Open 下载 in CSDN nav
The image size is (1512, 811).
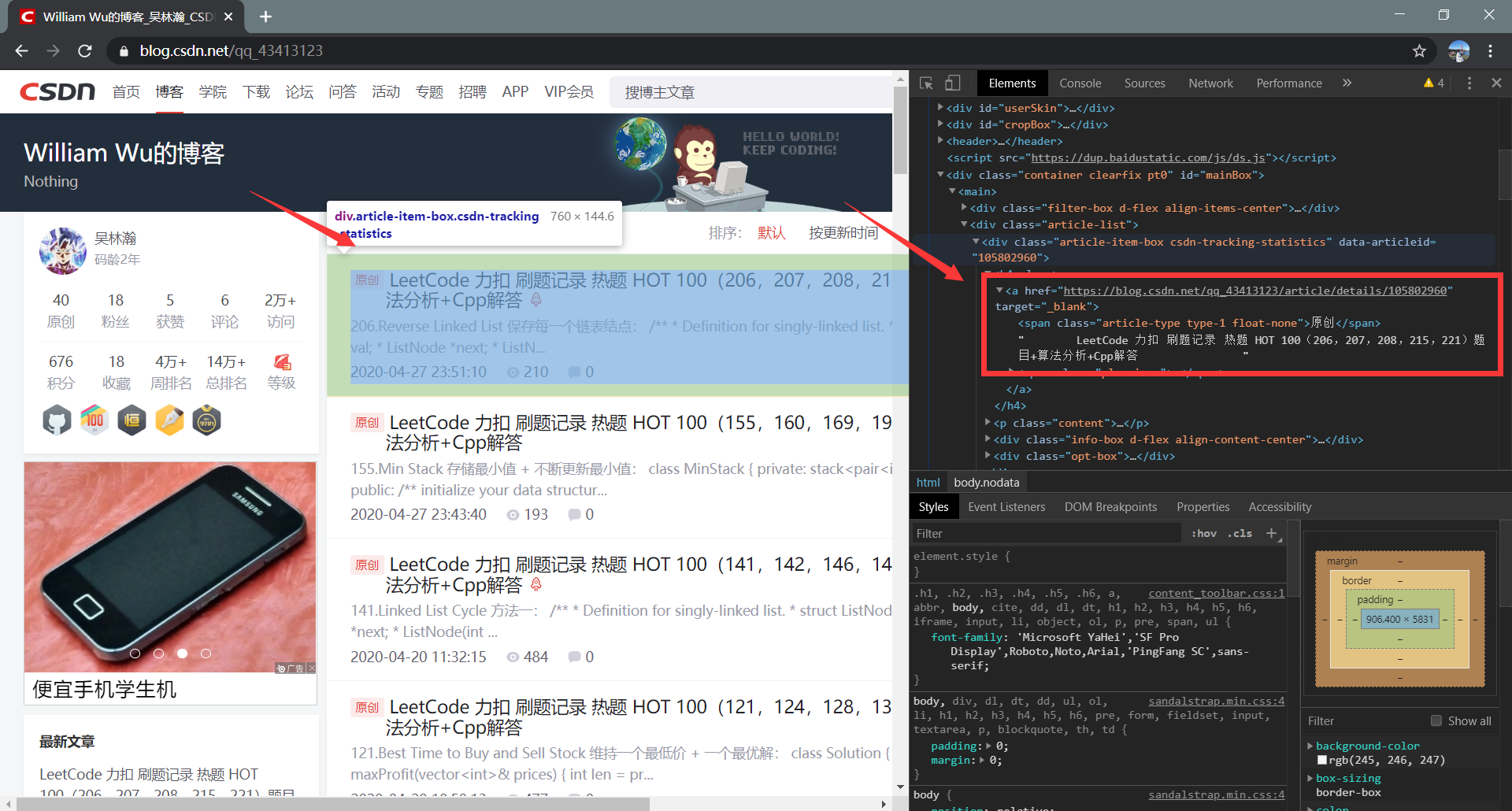coord(256,92)
